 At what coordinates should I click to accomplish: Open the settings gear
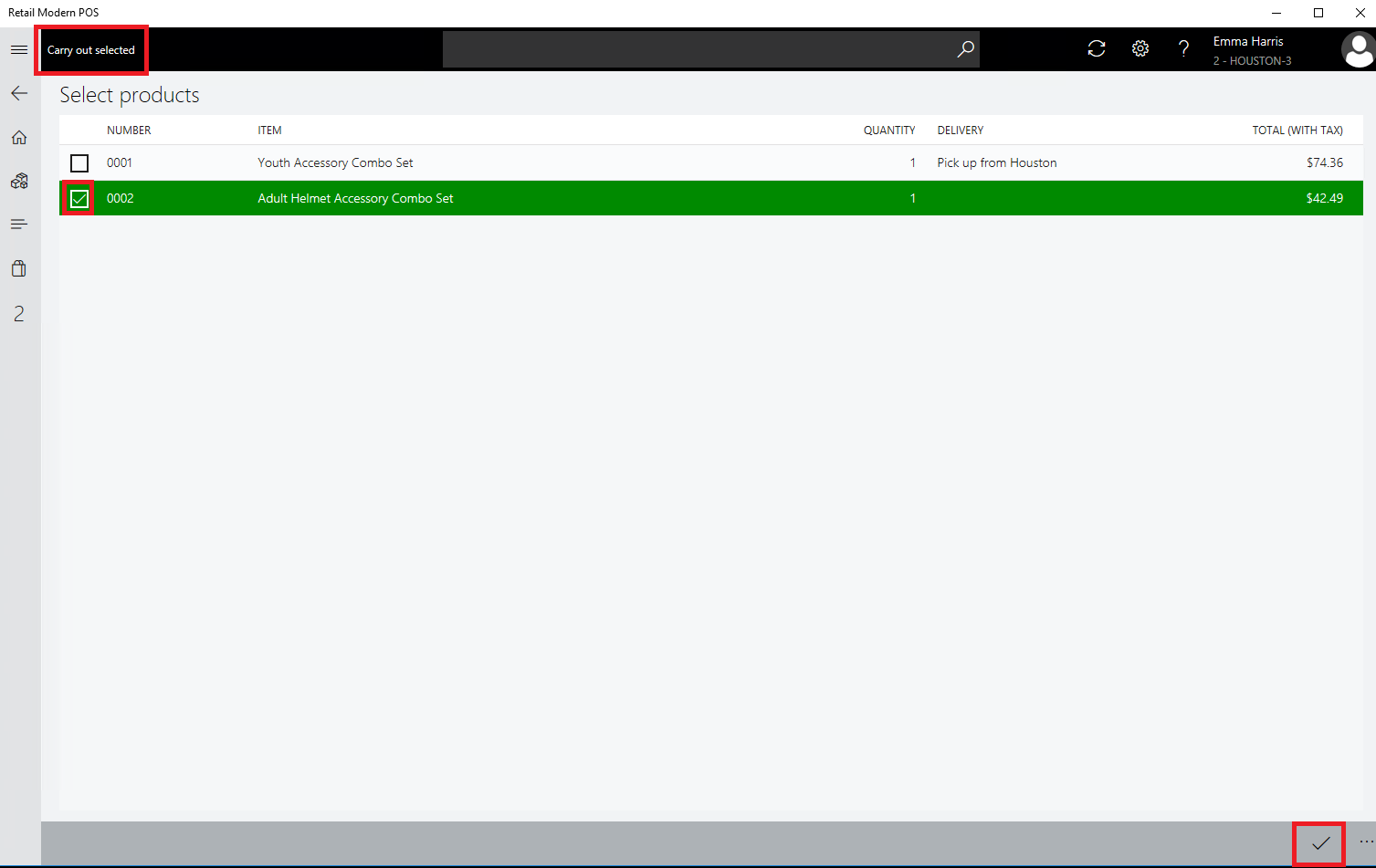coord(1140,49)
